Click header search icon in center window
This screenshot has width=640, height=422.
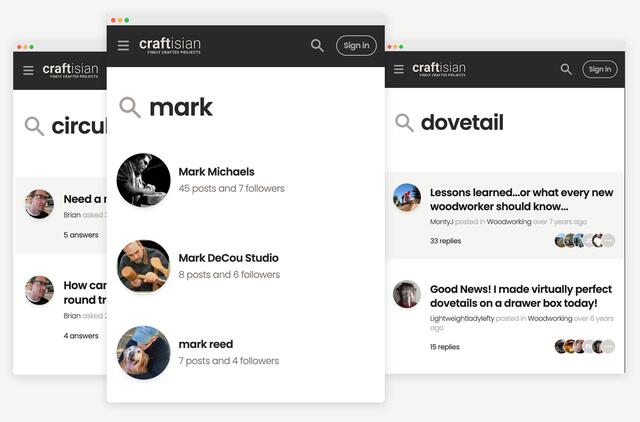tap(317, 45)
